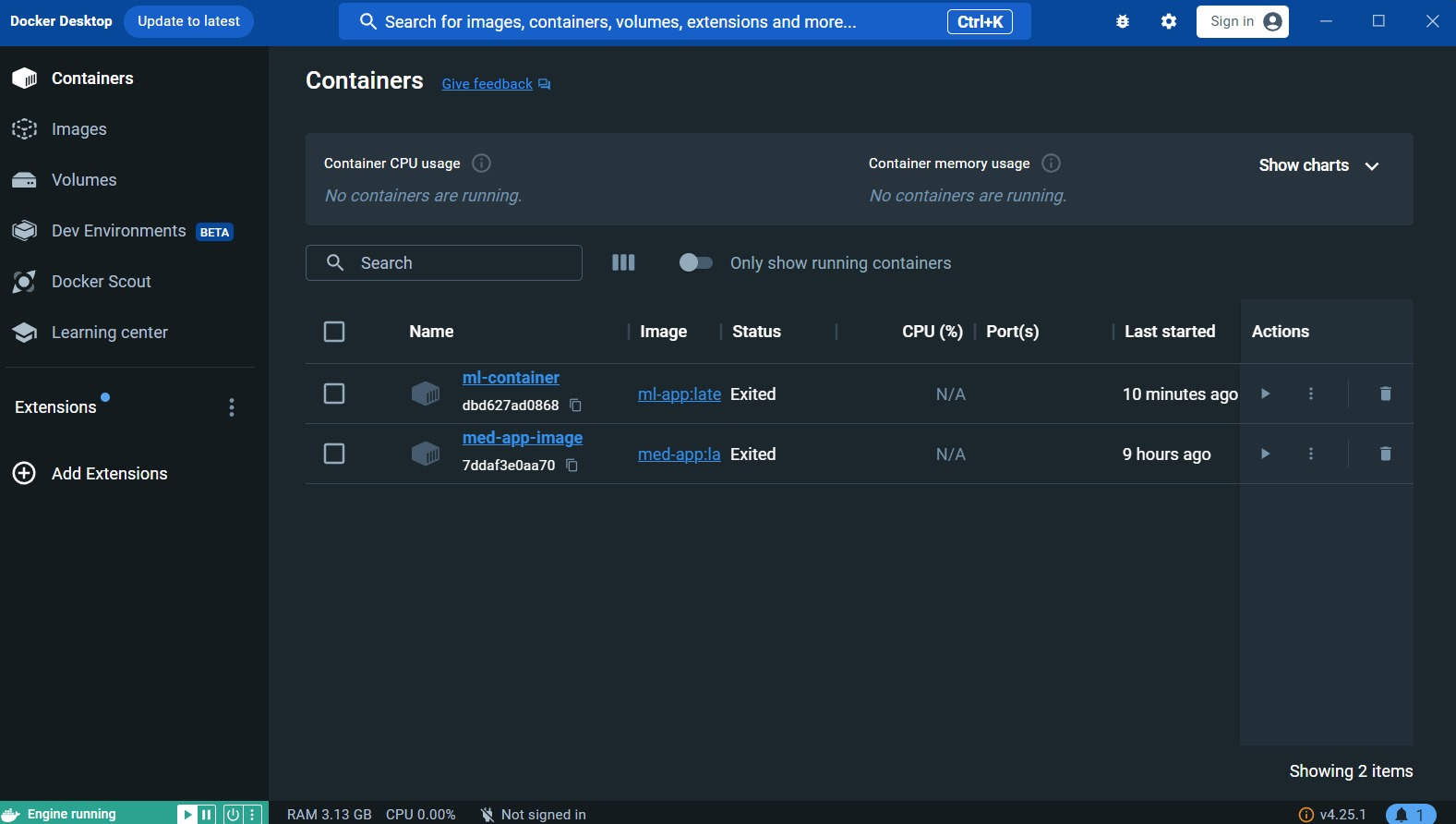Click the Engine running whale icon
This screenshot has height=824, width=1456.
11,815
